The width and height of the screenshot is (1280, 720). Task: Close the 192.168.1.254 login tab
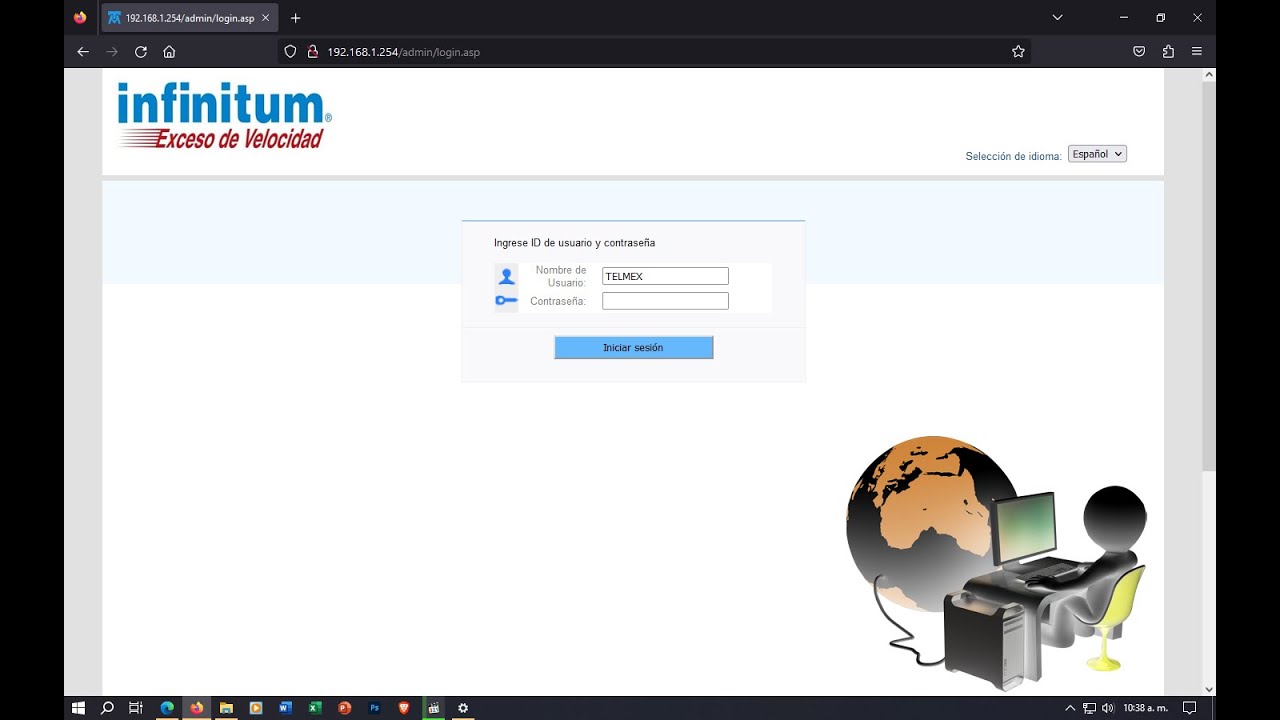click(265, 18)
